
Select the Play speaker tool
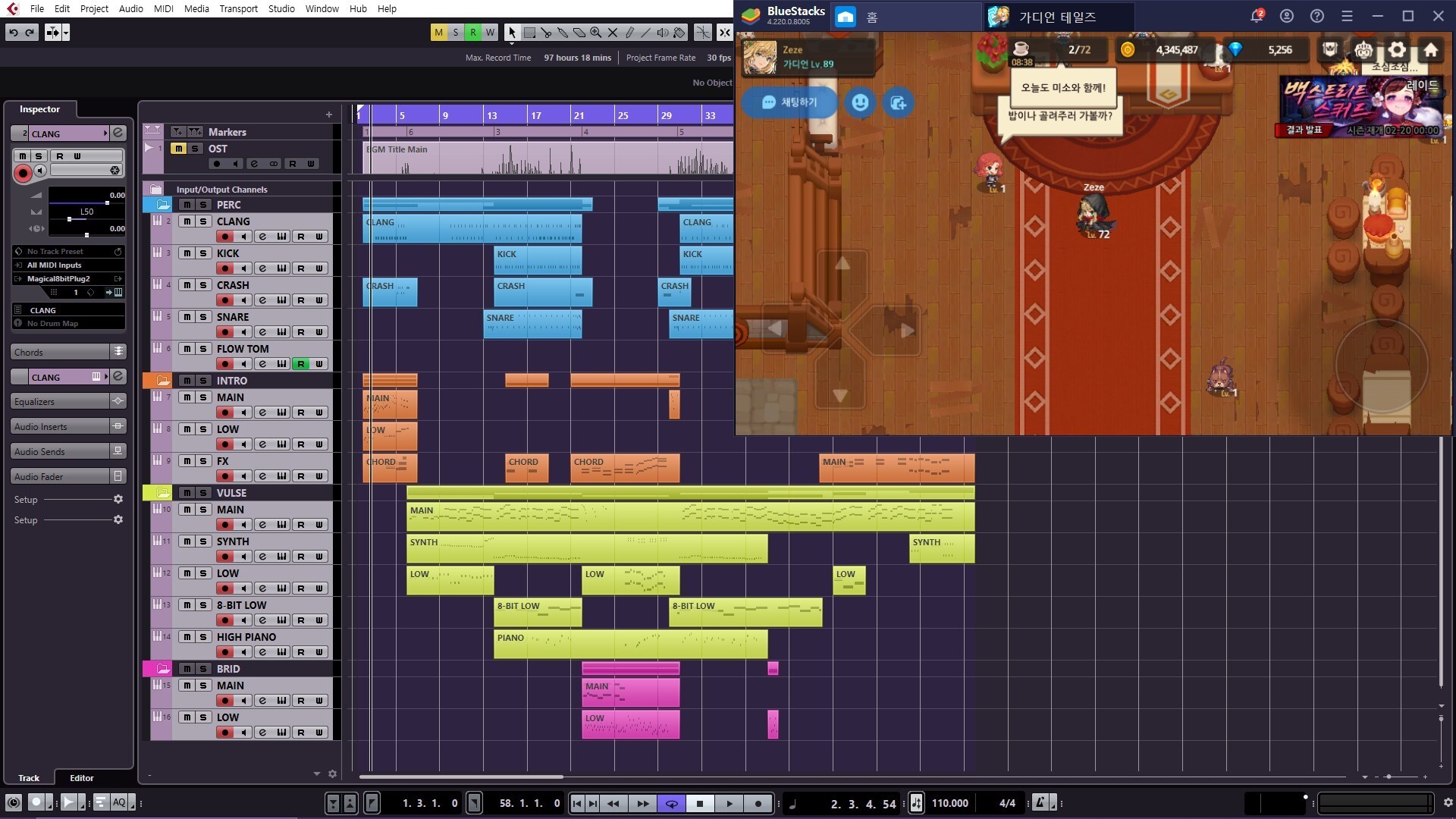(663, 33)
